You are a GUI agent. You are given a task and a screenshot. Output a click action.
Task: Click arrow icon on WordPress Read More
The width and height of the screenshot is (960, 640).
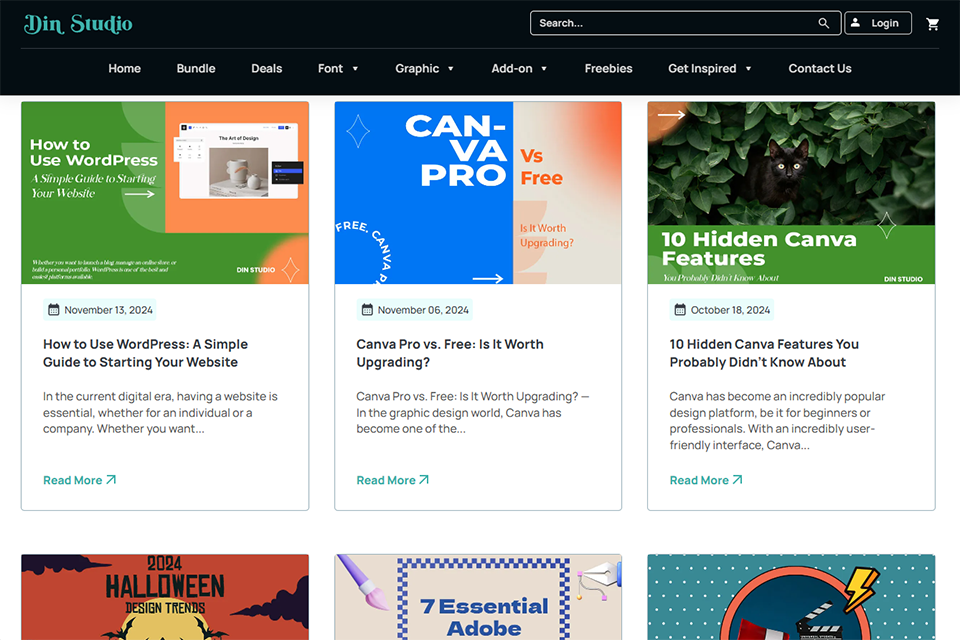tap(111, 480)
